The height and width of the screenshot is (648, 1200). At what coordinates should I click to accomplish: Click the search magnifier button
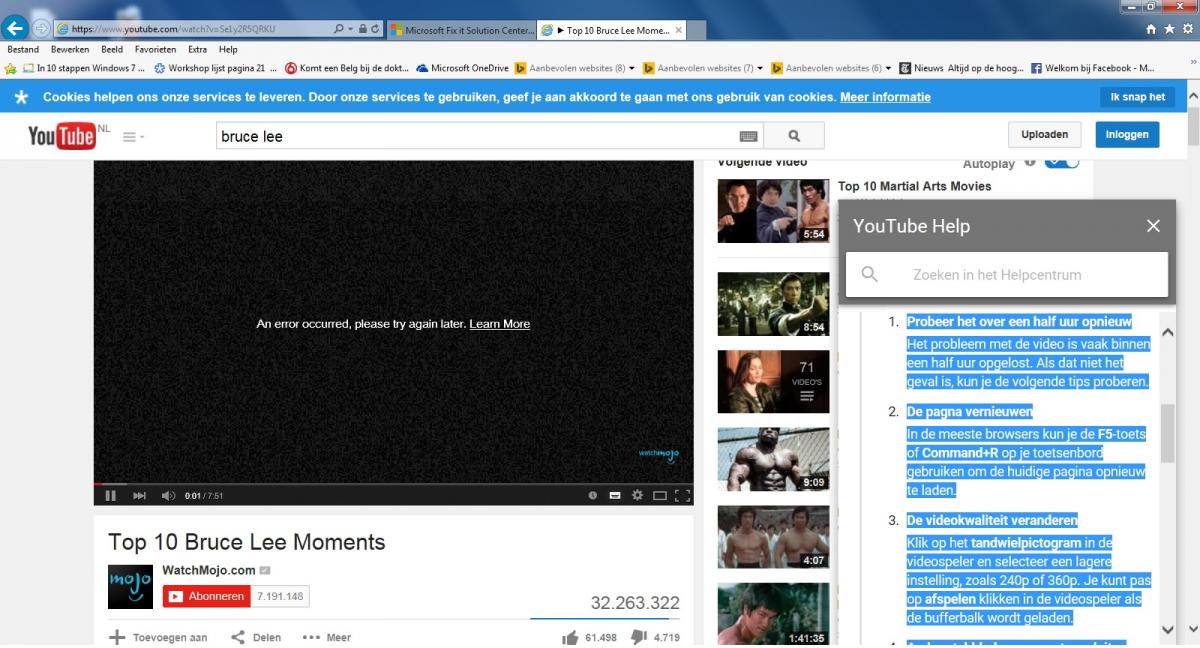click(x=794, y=136)
